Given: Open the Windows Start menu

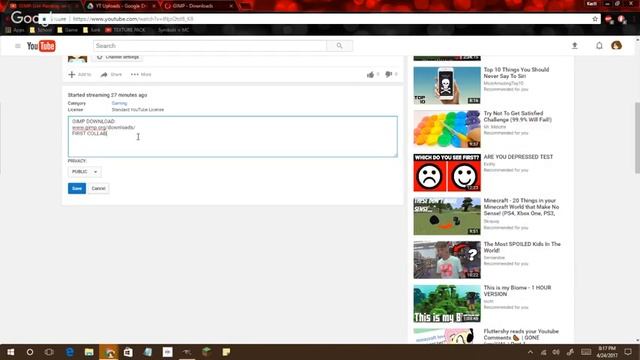Looking at the screenshot, I should tap(11, 352).
